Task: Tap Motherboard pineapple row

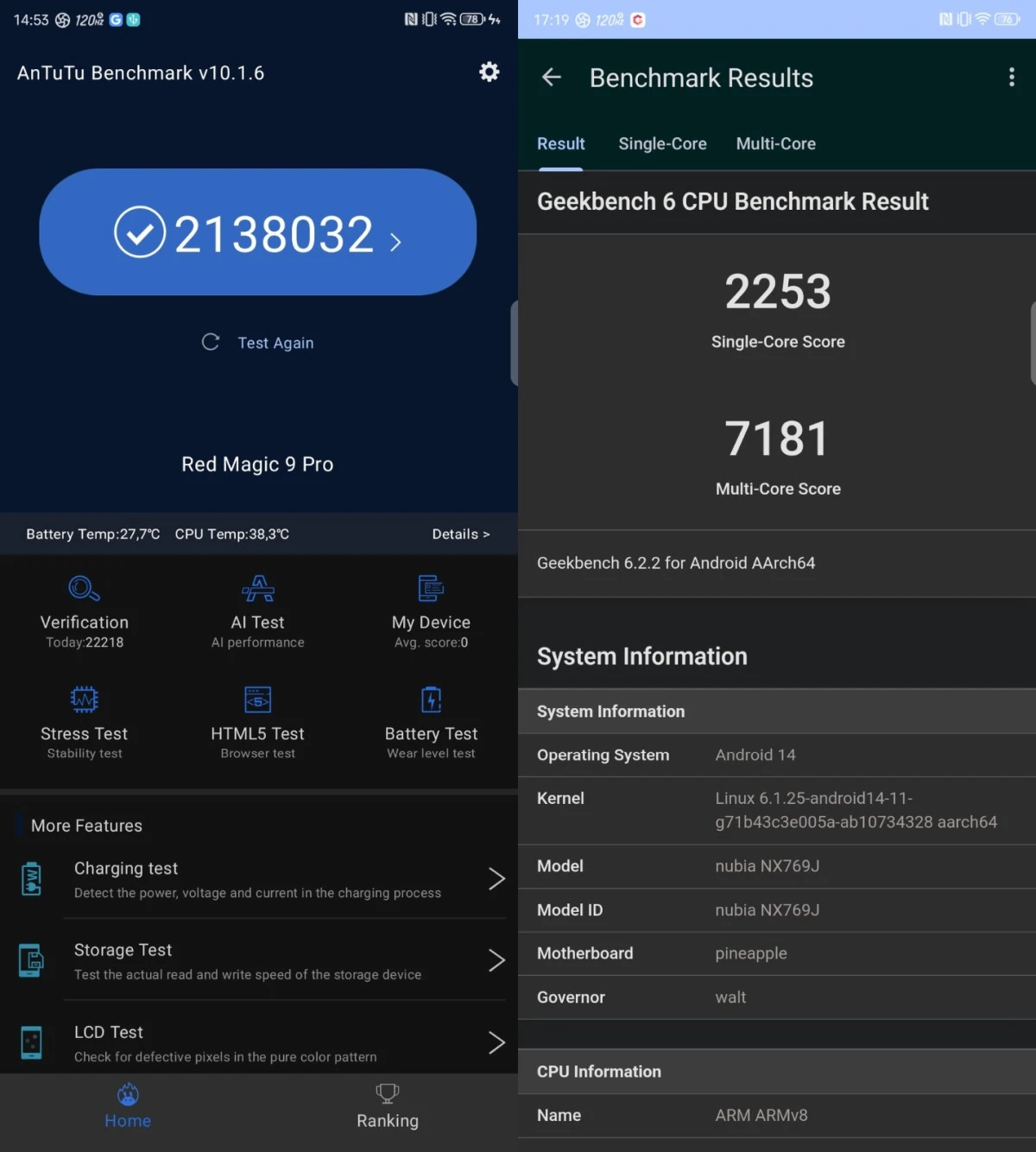Action: click(777, 953)
